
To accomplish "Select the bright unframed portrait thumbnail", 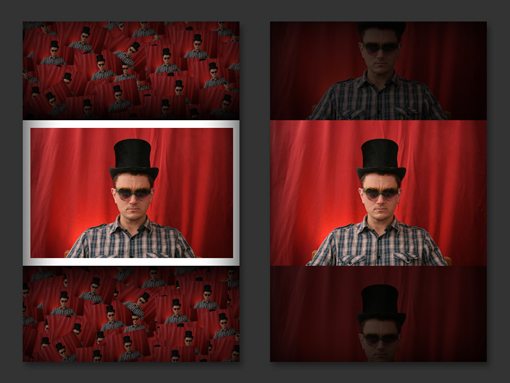I will (x=378, y=193).
